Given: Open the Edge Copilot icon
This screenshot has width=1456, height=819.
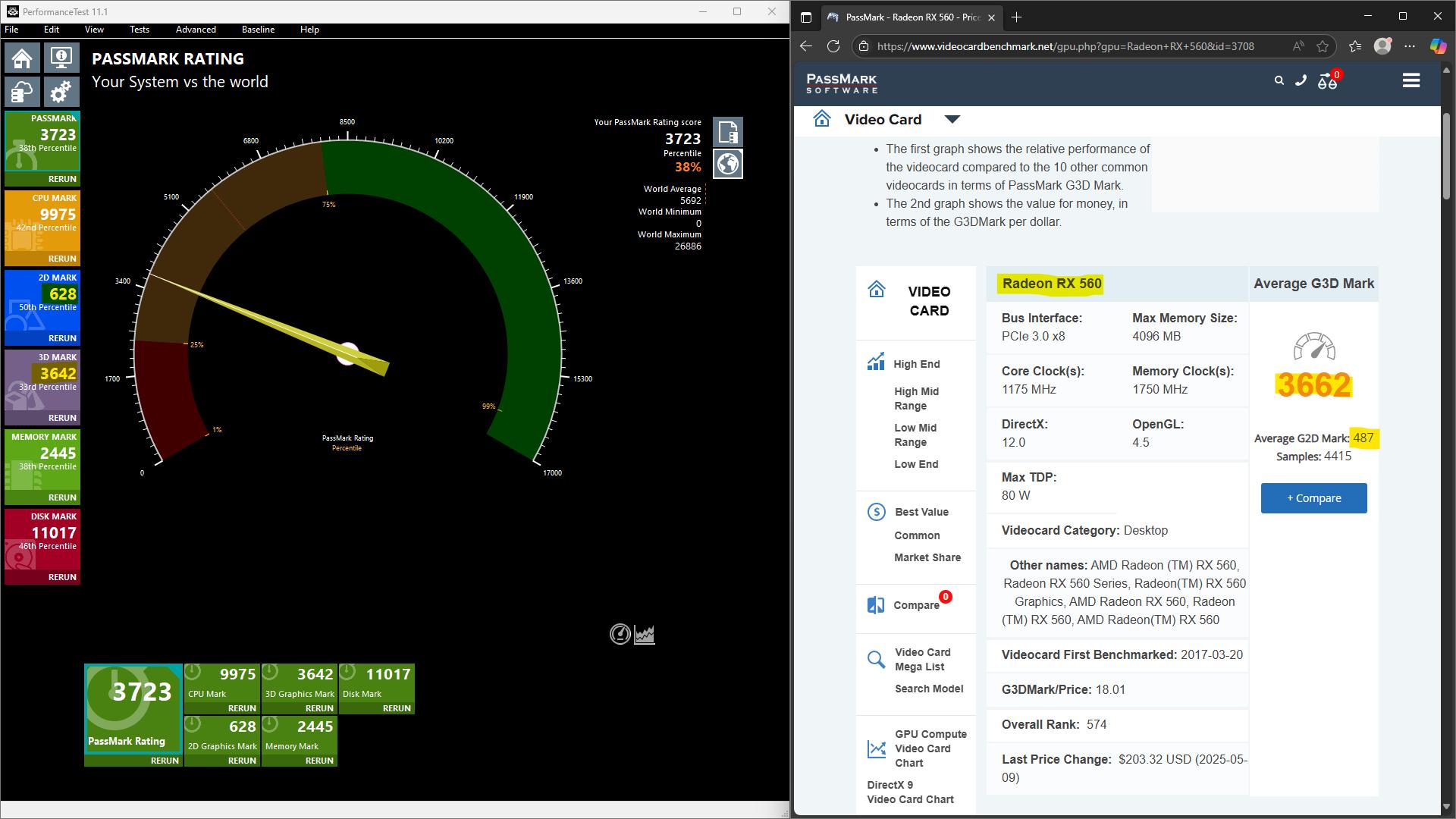Looking at the screenshot, I should click(1438, 46).
